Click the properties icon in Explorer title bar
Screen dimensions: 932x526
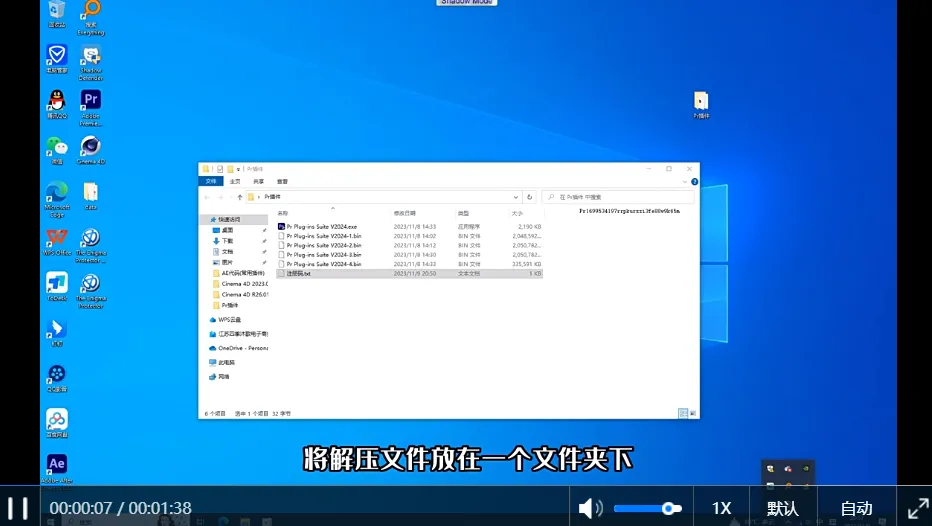pyautogui.click(x=220, y=169)
